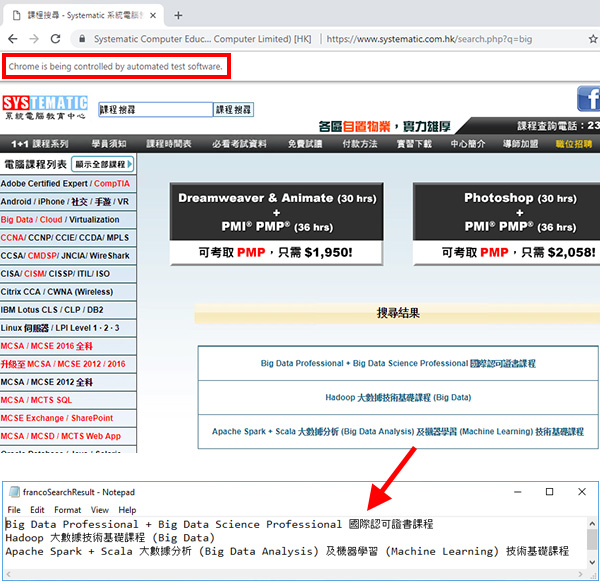The height and width of the screenshot is (584, 600).
Task: Close the Systematic browser tab
Action: click(x=153, y=15)
